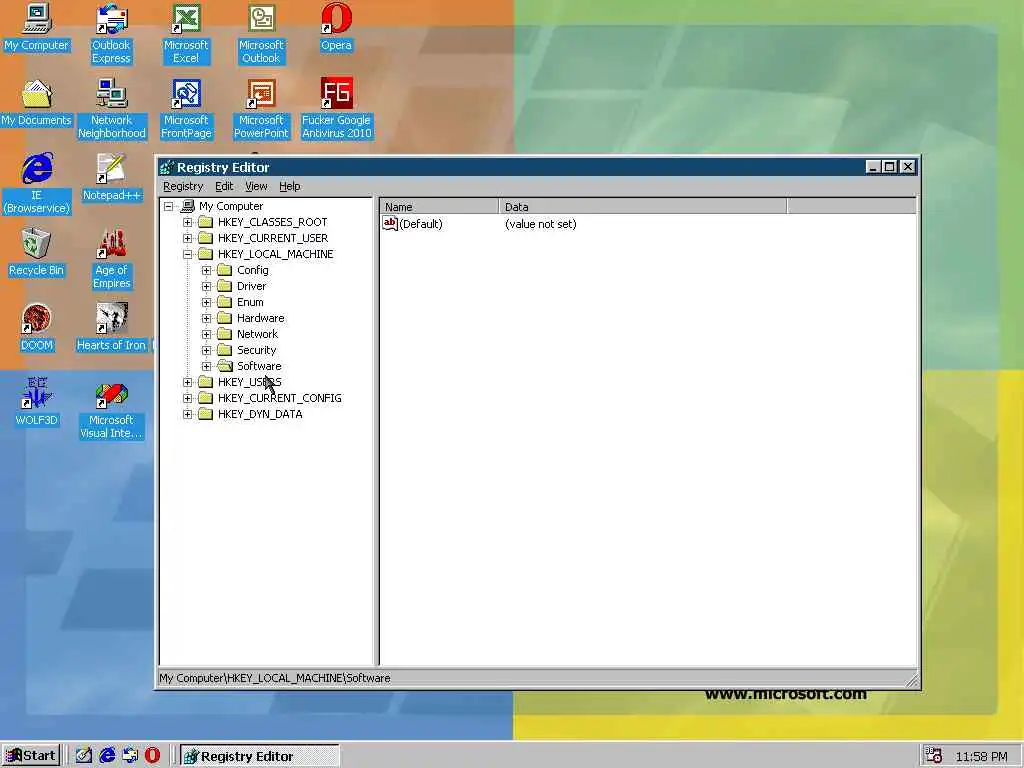
Task: Collapse the HKEY_LOCAL_MACHINE key
Action: coord(187,254)
